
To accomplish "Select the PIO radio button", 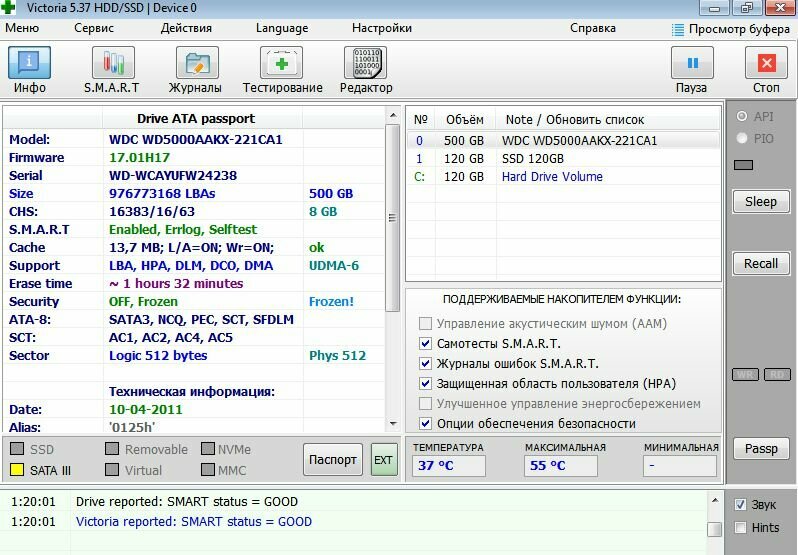I will point(742,138).
